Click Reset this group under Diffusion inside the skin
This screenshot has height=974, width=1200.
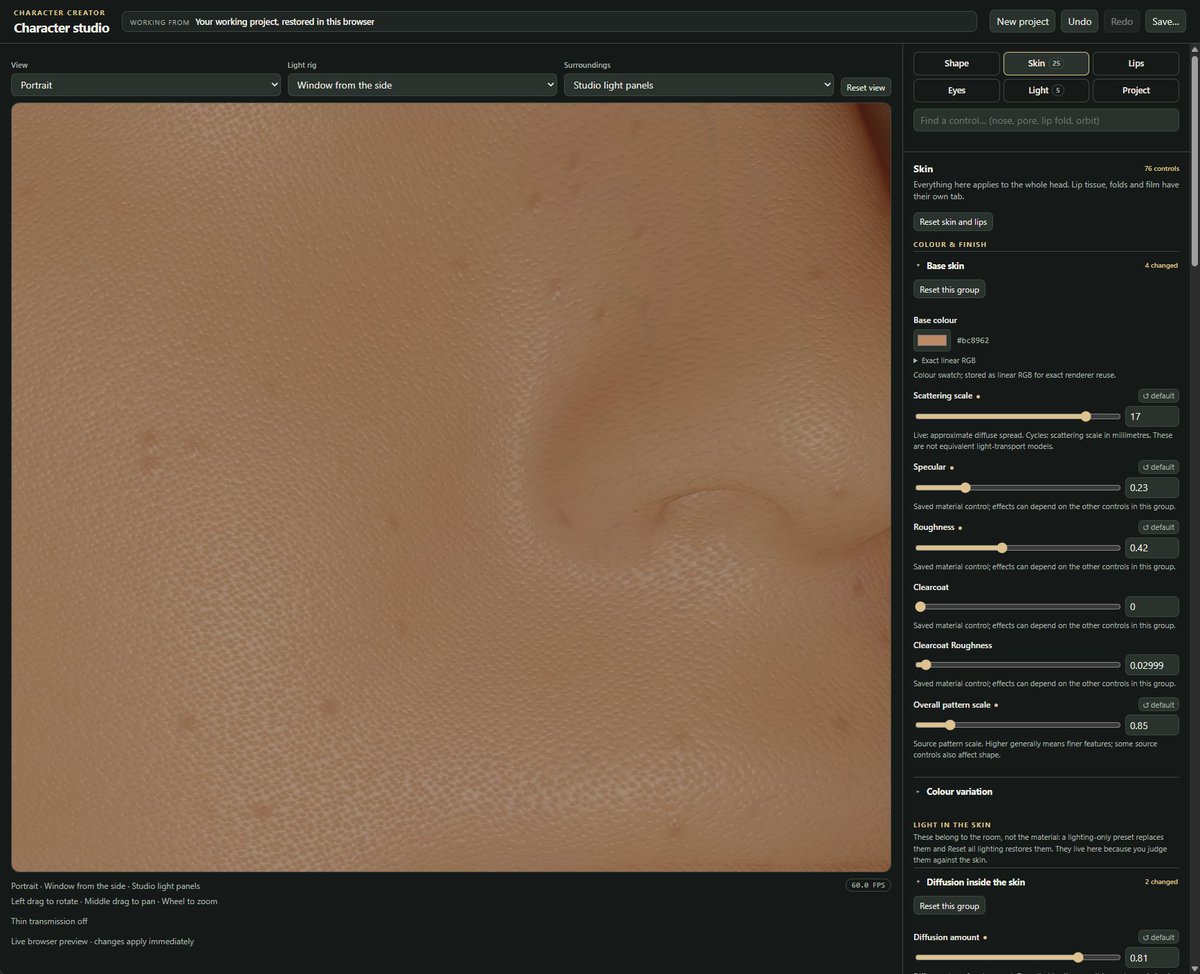(949, 906)
